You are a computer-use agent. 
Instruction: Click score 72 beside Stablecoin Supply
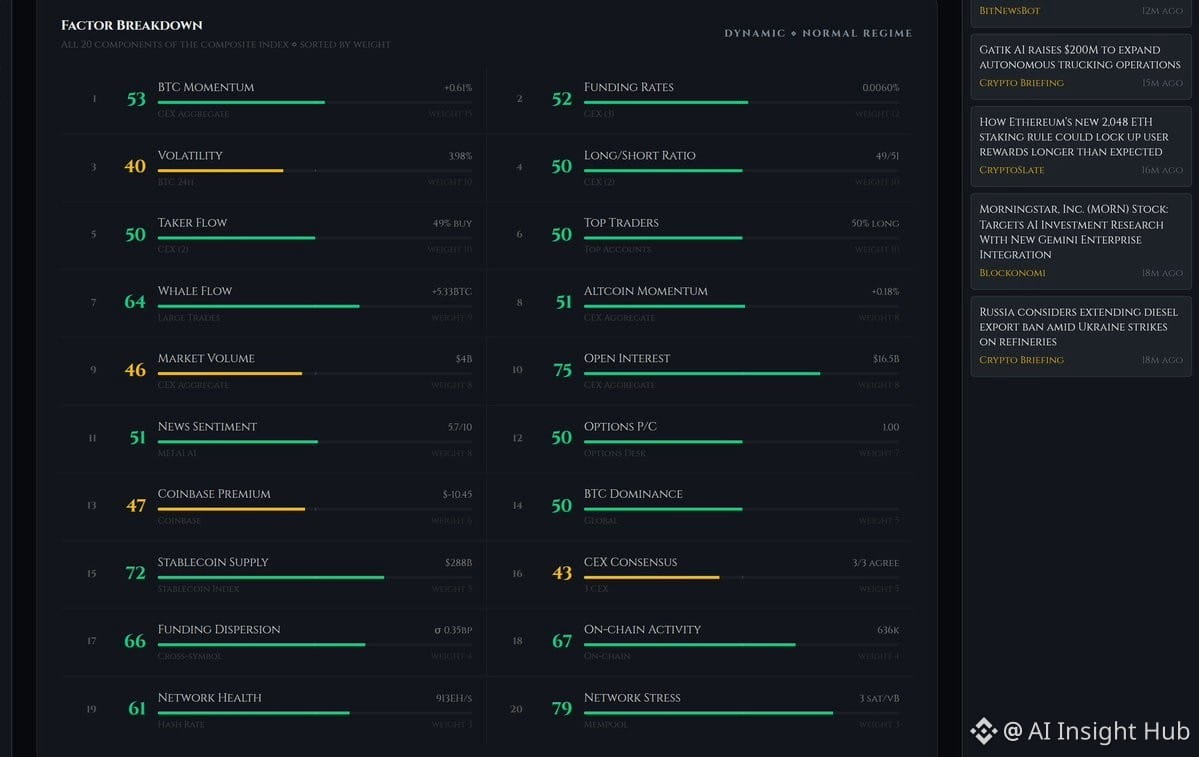(x=135, y=573)
